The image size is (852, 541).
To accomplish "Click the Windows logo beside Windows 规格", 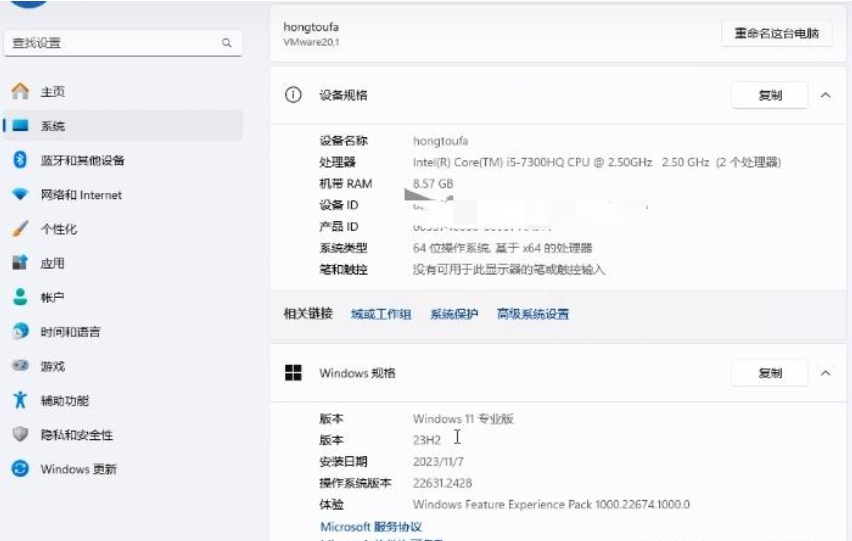I will pos(293,373).
